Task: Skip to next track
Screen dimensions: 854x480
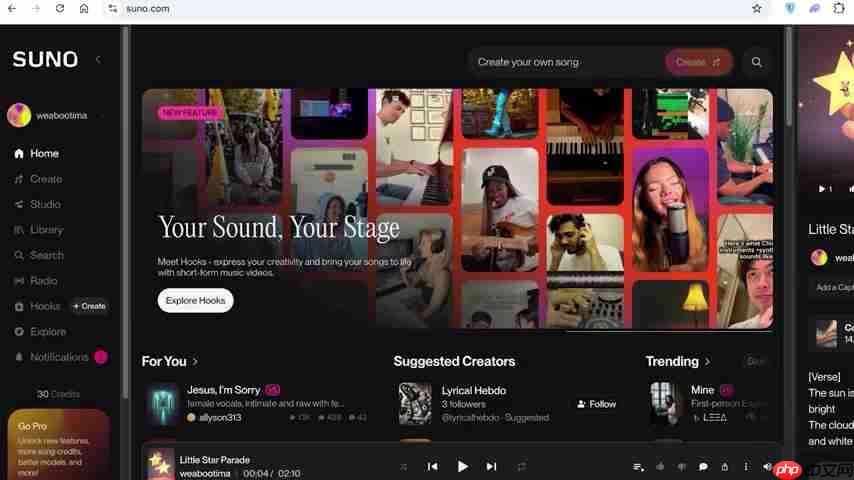Action: [491, 466]
